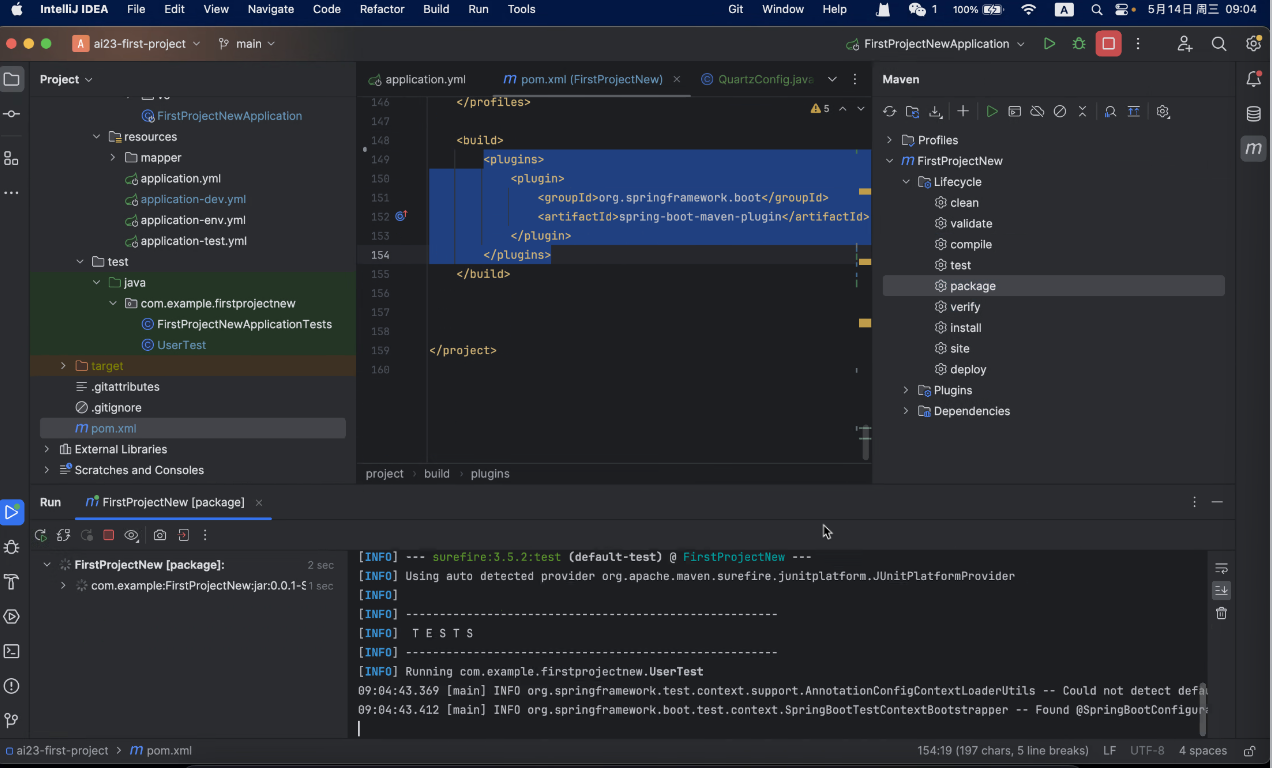The height and width of the screenshot is (768, 1272).
Task: Open FirstProjectNewApplication run configuration dropdown
Action: 935,44
